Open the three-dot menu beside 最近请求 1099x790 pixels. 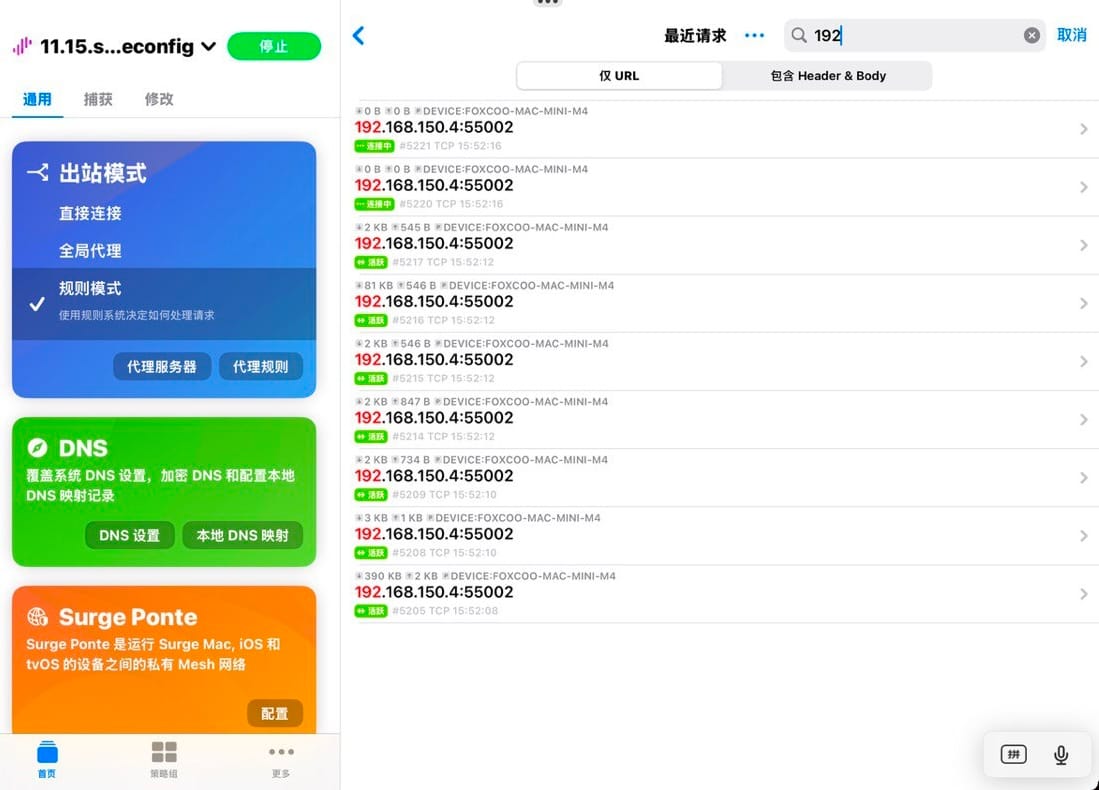[754, 35]
